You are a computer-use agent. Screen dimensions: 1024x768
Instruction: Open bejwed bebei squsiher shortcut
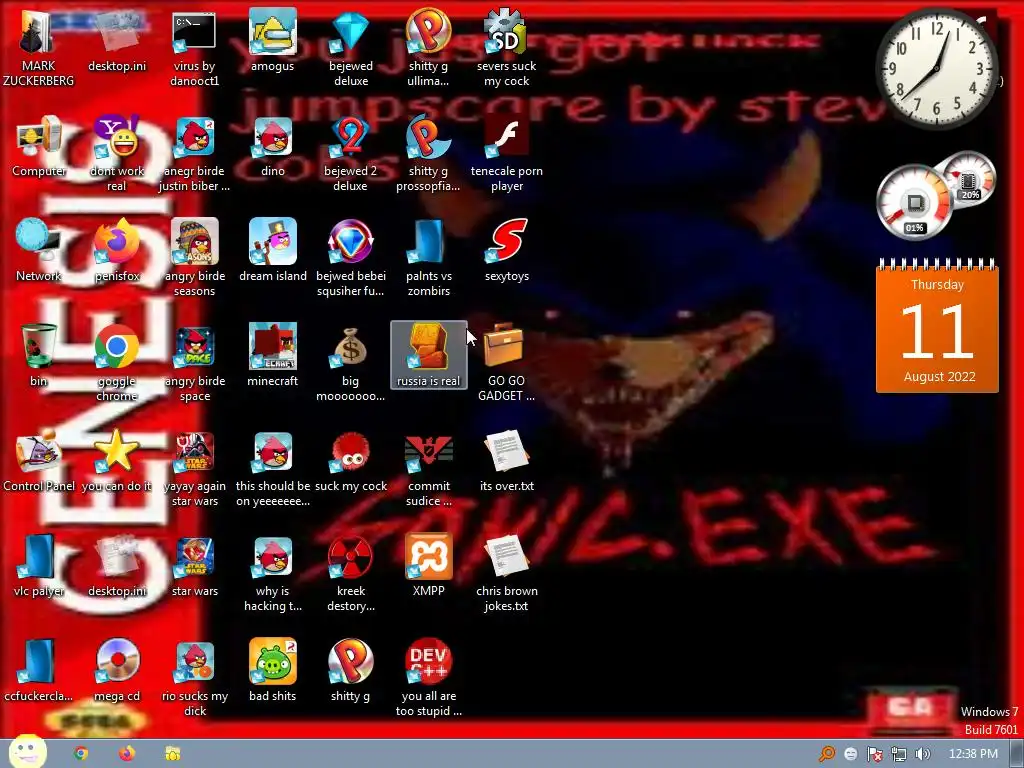[351, 258]
